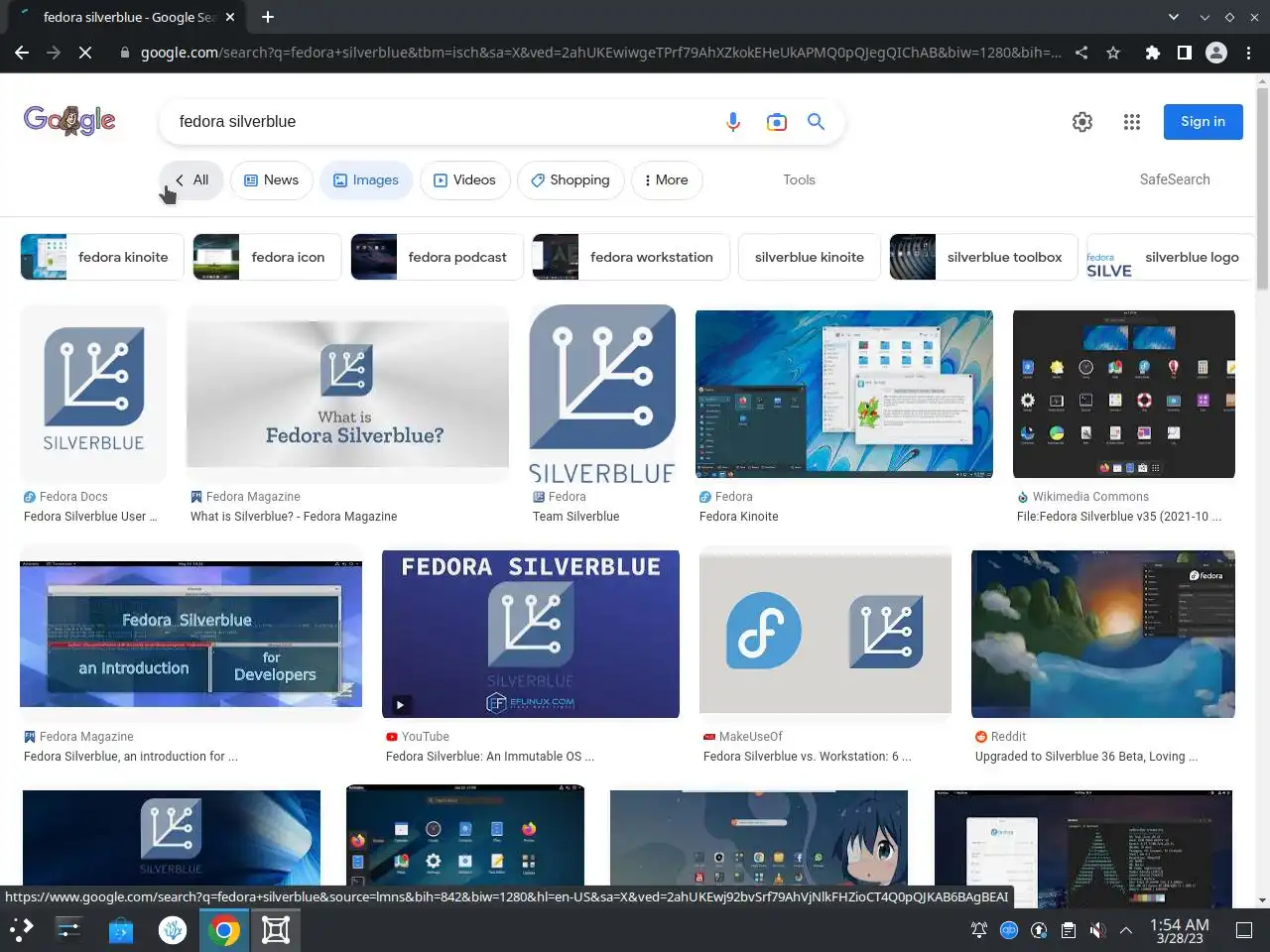The width and height of the screenshot is (1270, 952).
Task: Open Reddit Silverblue 36 Beta image
Action: point(1103,634)
